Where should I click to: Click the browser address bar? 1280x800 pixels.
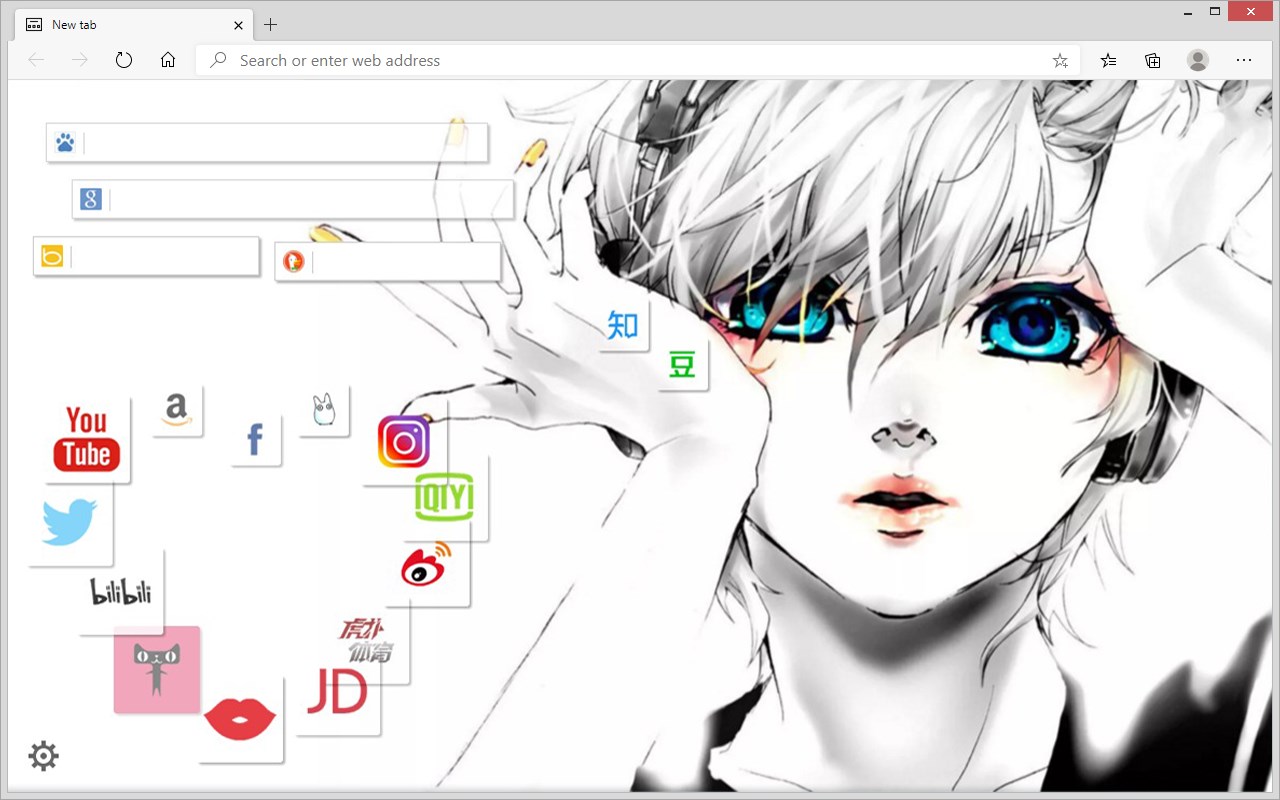[x=637, y=61]
